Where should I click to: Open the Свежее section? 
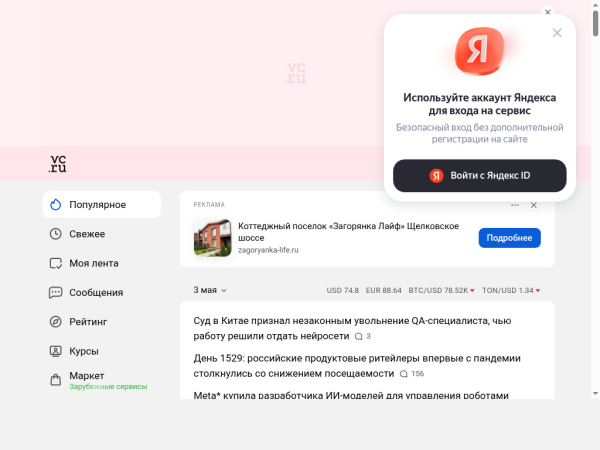click(102, 234)
